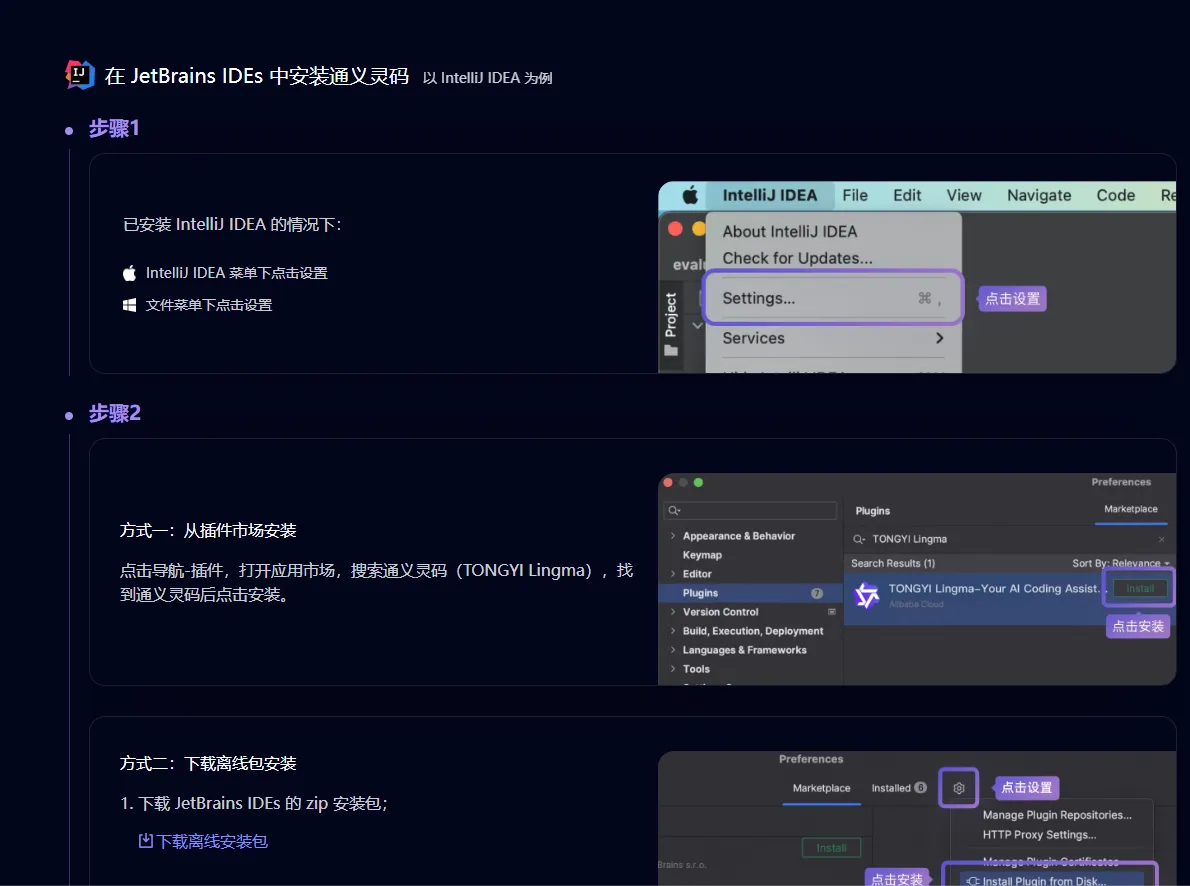This screenshot has width=1190, height=886.
Task: Open the File menu
Action: pos(855,195)
